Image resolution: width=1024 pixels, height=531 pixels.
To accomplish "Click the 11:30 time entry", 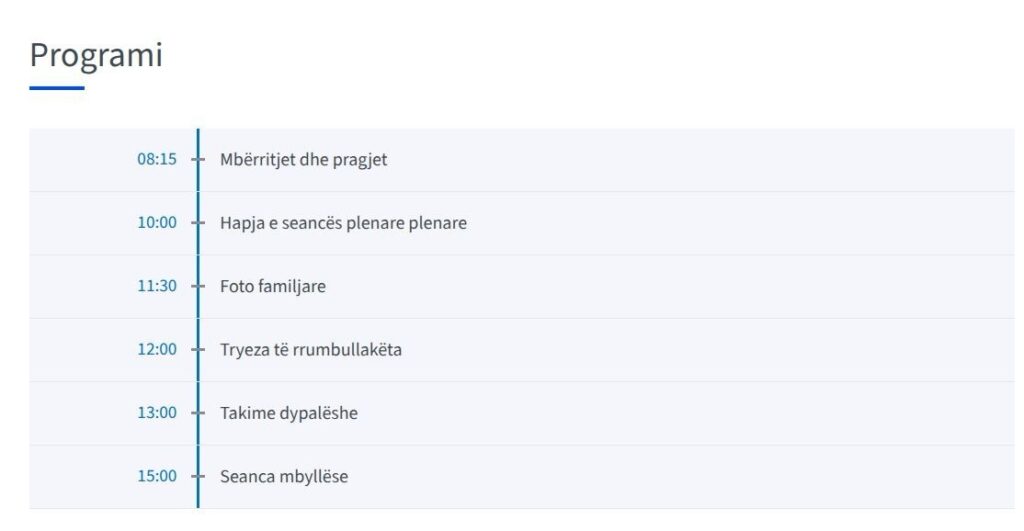I will tap(157, 286).
